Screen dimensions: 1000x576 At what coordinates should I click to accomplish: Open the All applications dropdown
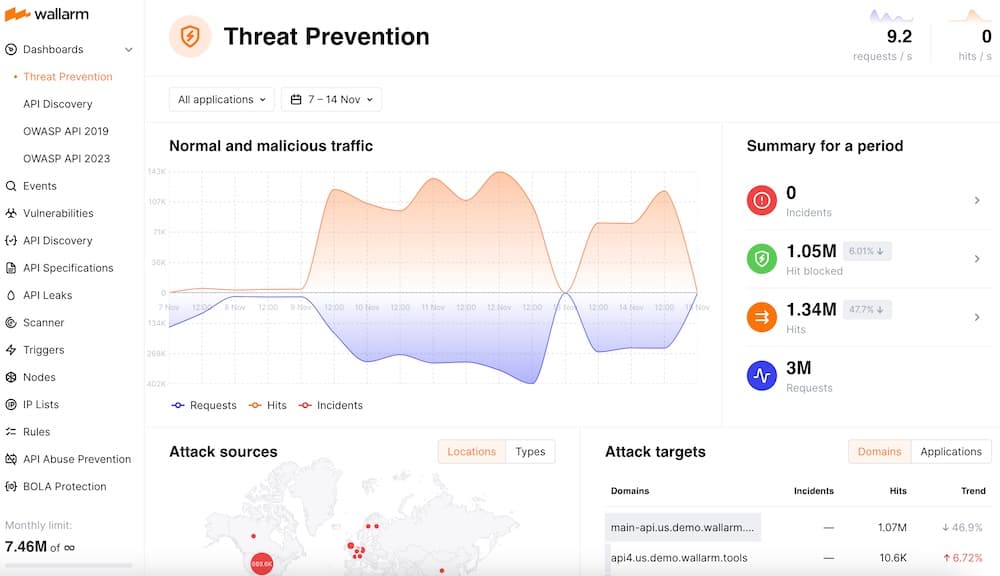(221, 99)
